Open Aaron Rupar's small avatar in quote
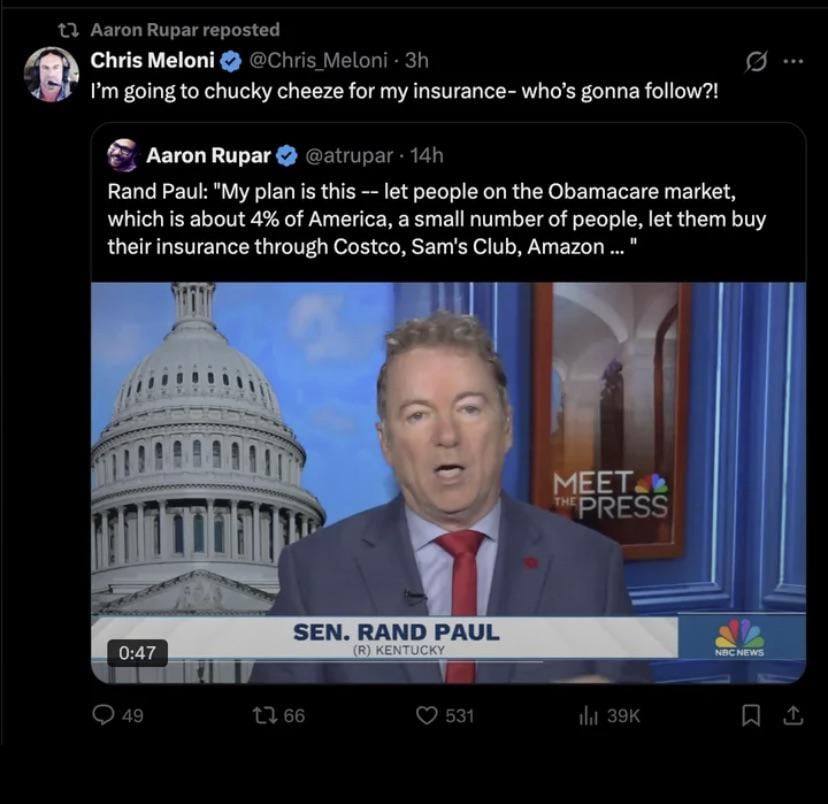Image resolution: width=828 pixels, height=804 pixels. click(x=123, y=155)
